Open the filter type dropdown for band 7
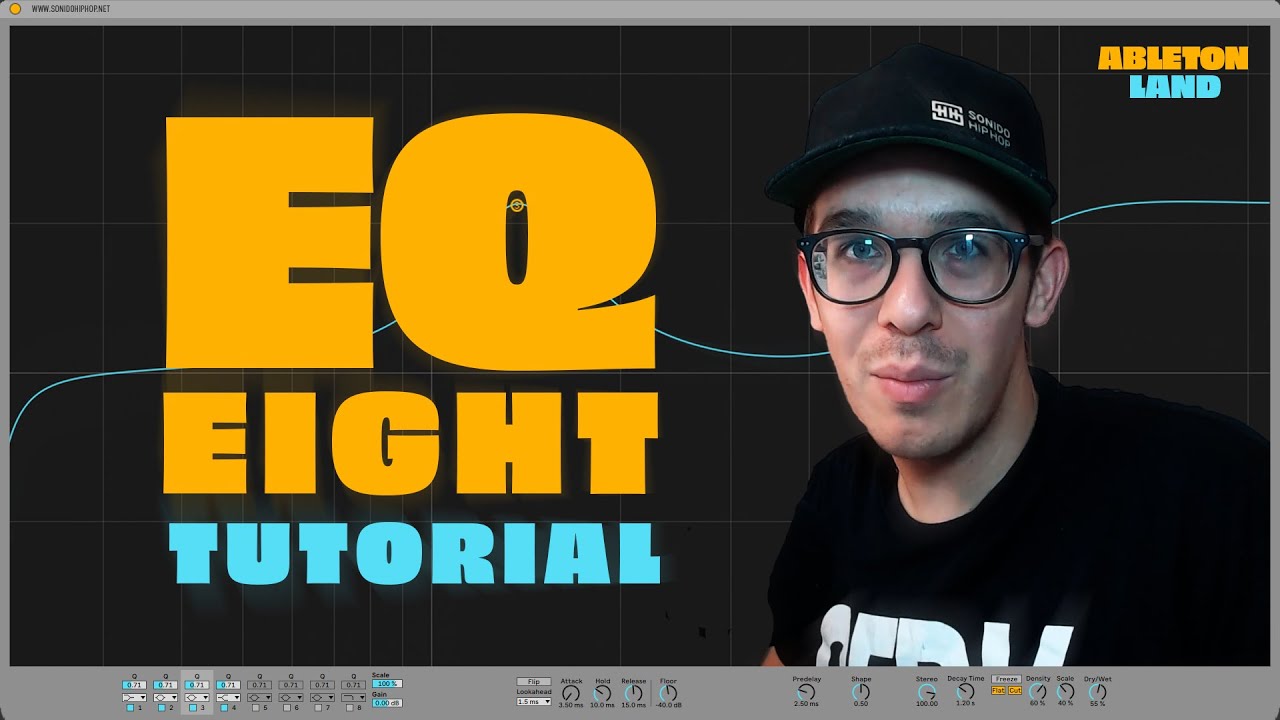Image resolution: width=1280 pixels, height=720 pixels. (322, 697)
